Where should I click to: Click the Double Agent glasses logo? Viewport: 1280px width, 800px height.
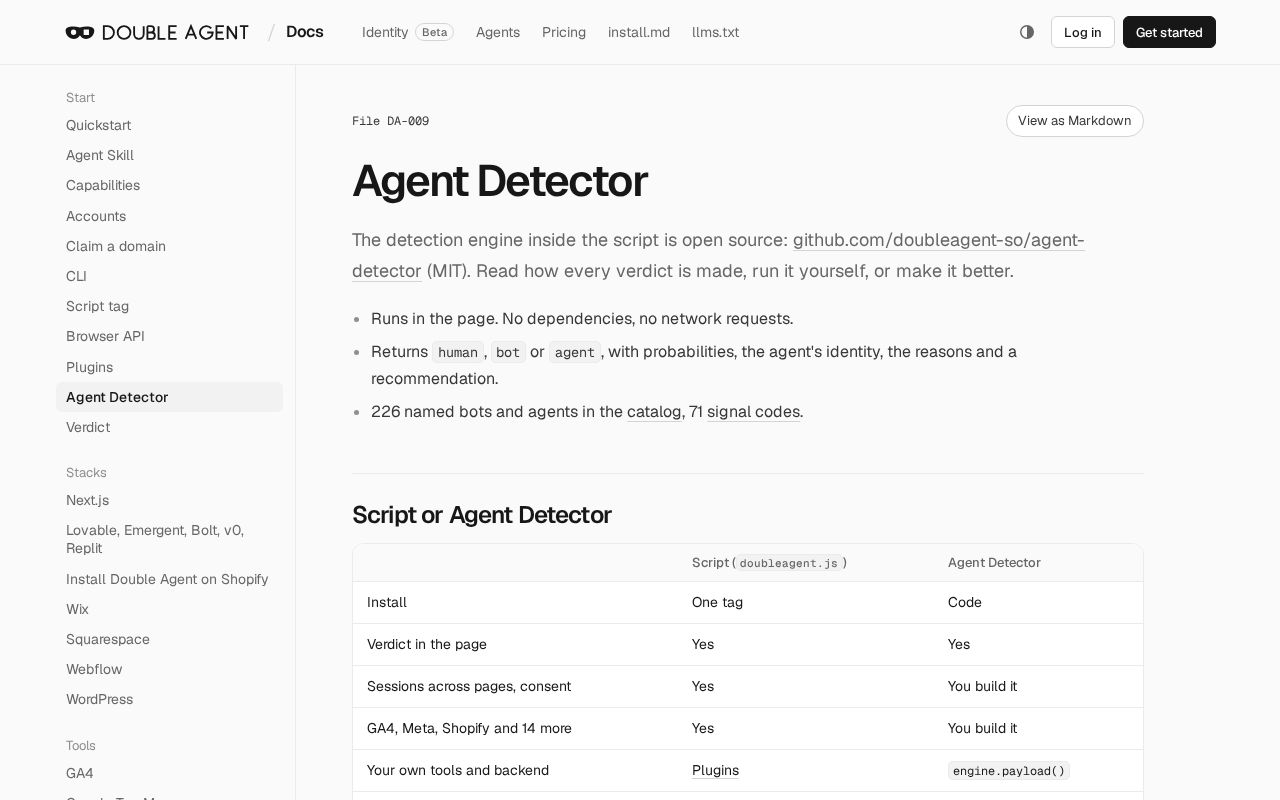[157, 32]
